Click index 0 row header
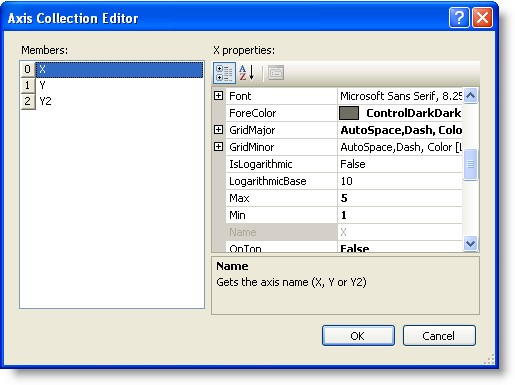The width and height of the screenshot is (515, 385). pos(28,69)
